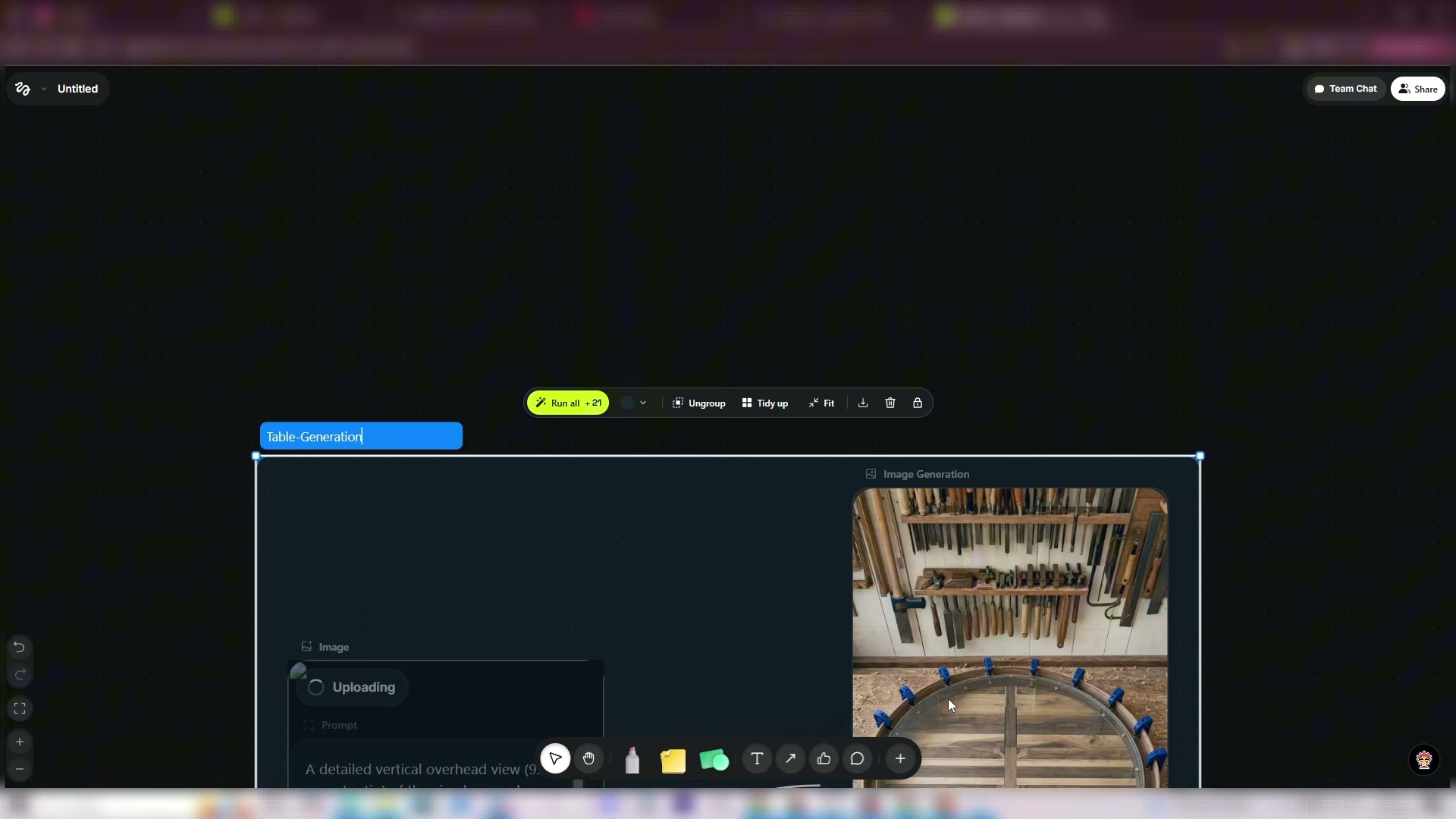The width and height of the screenshot is (1456, 819).
Task: Zoom out of the canvas
Action: click(x=20, y=770)
